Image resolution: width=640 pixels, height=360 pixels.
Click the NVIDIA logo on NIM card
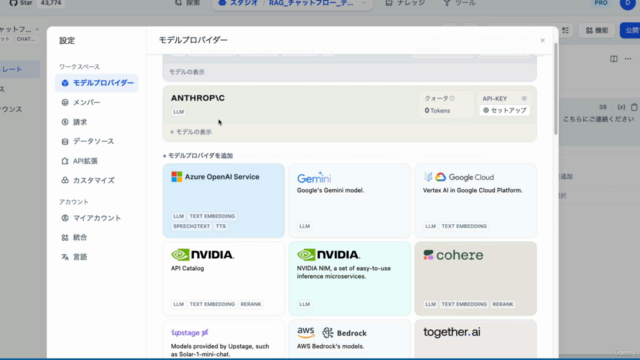coord(329,255)
